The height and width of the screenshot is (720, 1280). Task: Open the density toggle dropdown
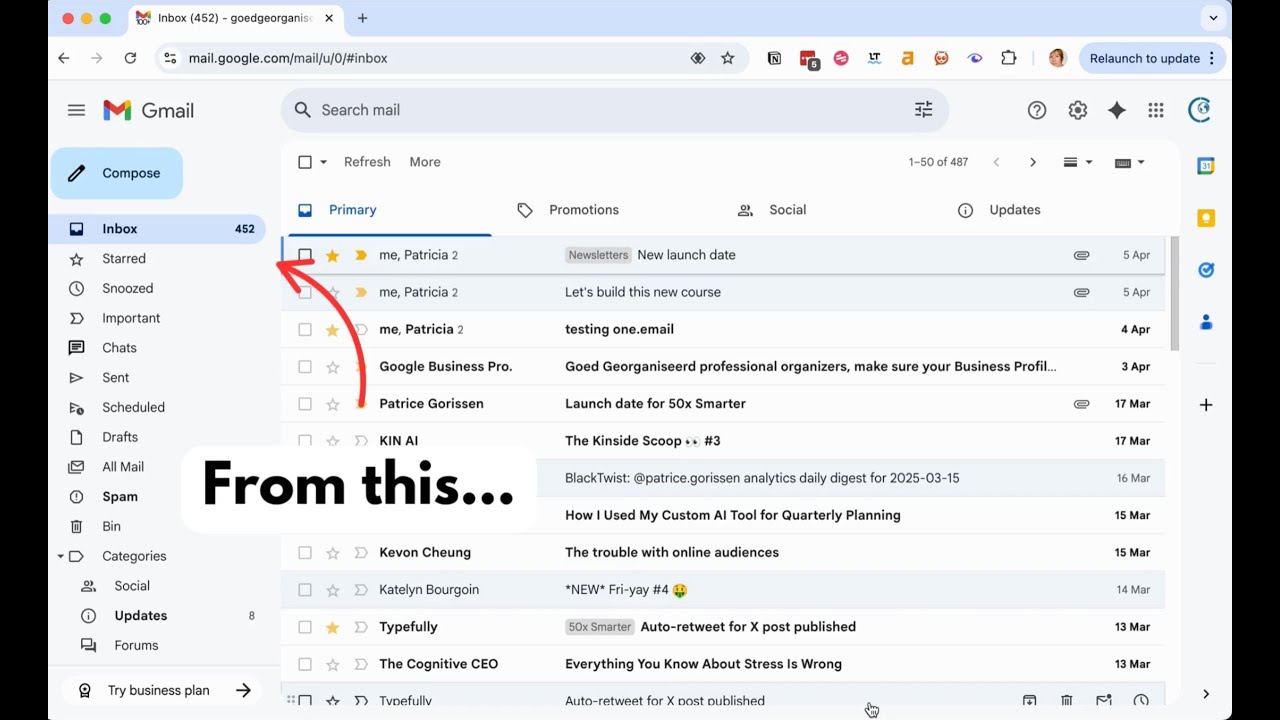coord(1078,162)
